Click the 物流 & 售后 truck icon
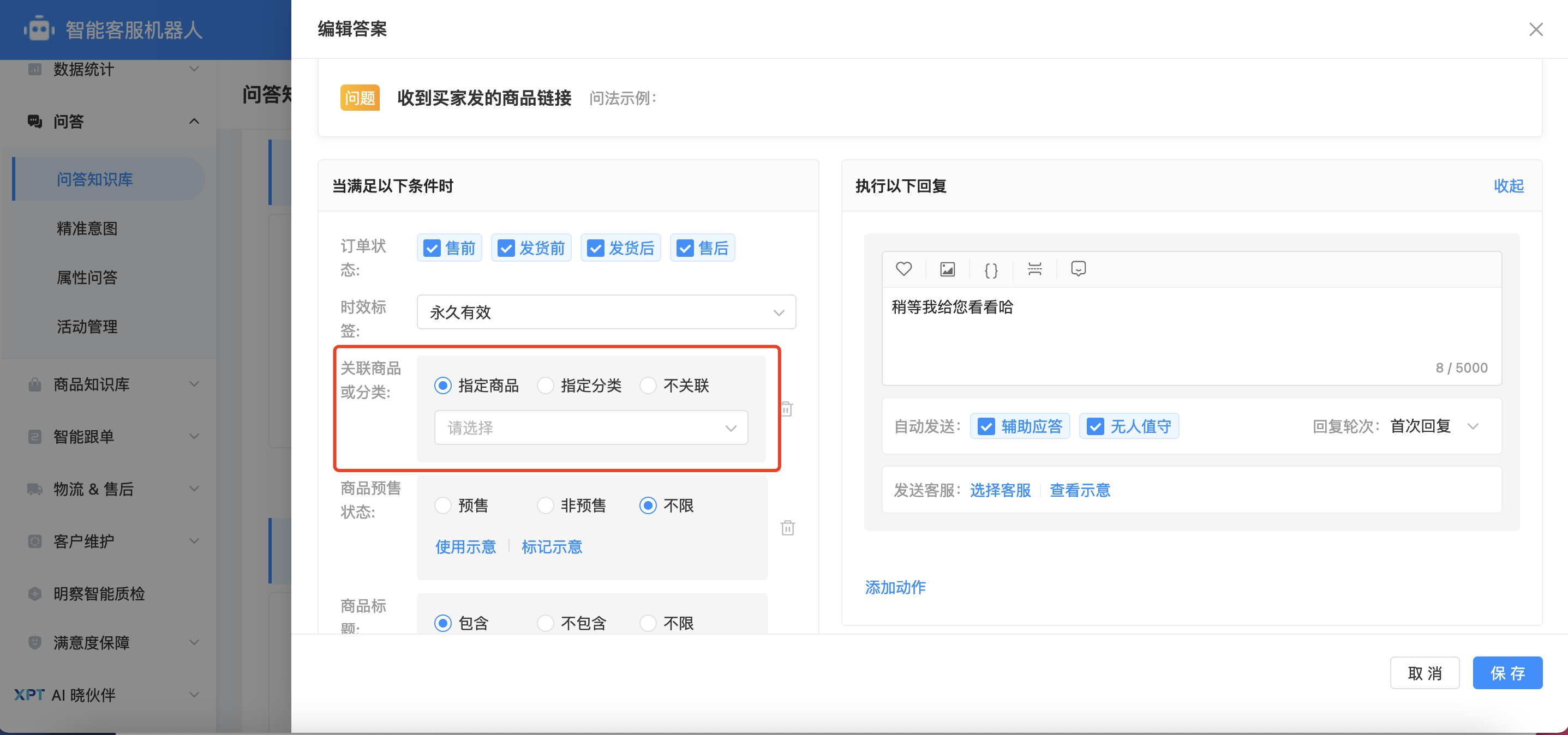The width and height of the screenshot is (1568, 735). 35,489
